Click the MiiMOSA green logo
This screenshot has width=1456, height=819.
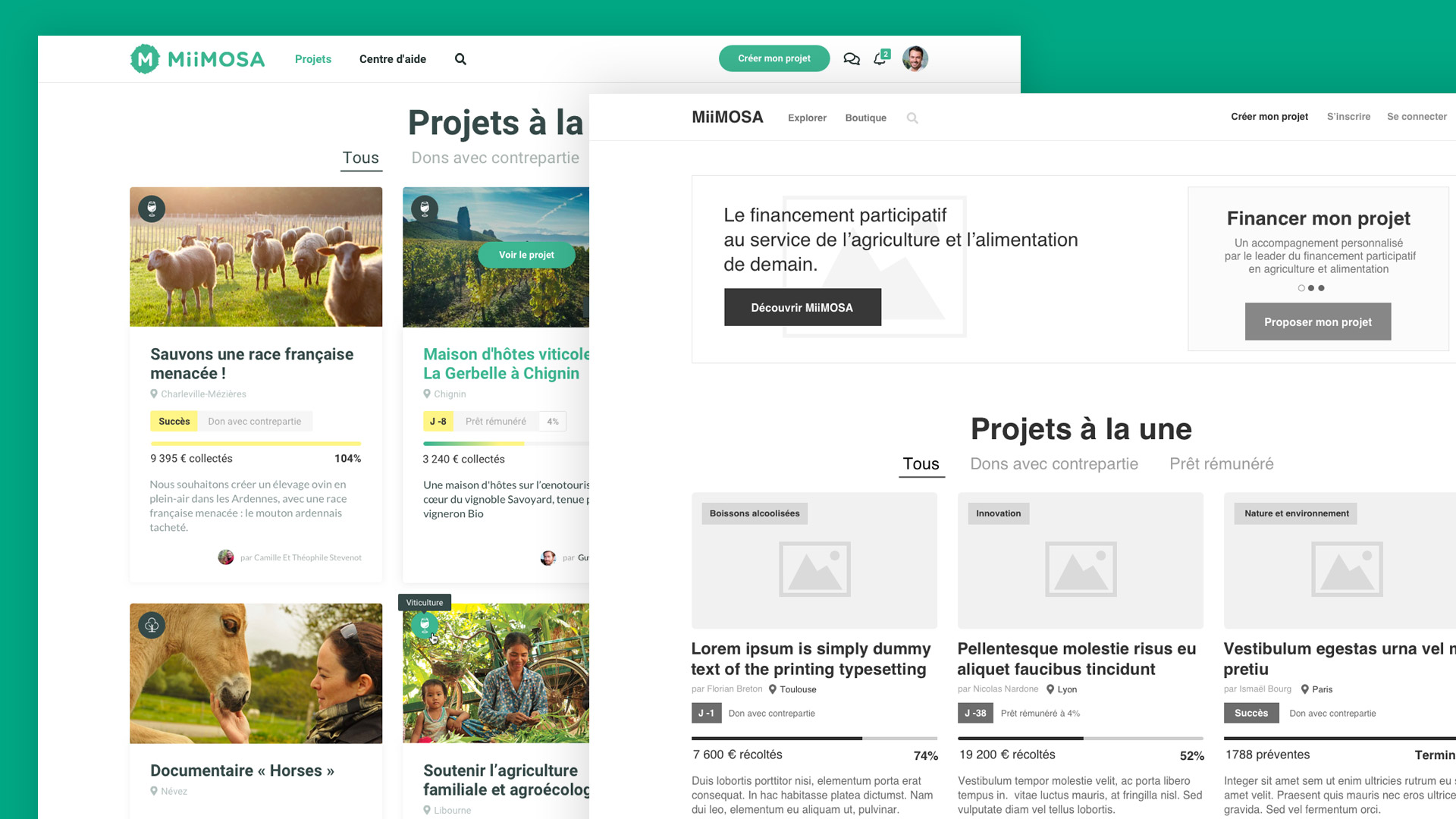197,58
